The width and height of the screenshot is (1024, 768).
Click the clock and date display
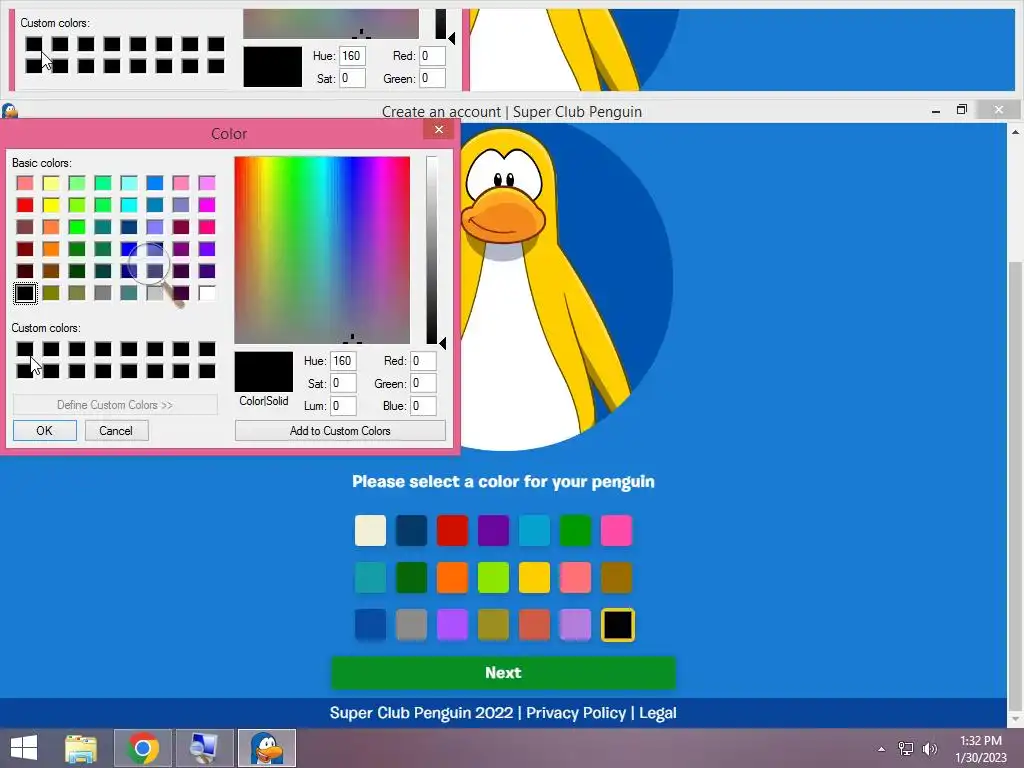[x=980, y=748]
